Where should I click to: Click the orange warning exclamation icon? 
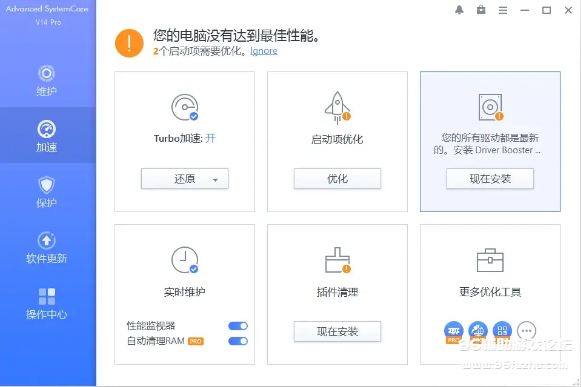[x=129, y=43]
